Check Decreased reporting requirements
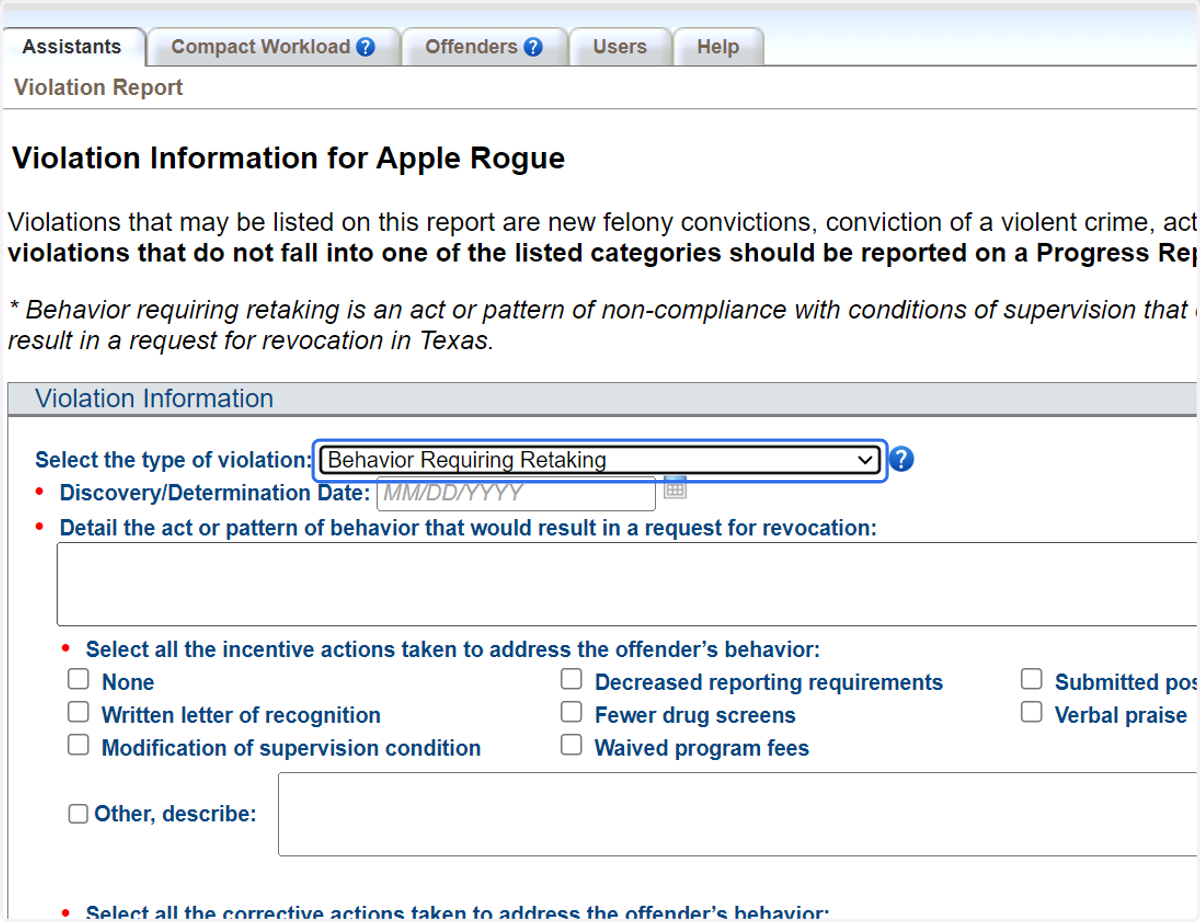 pos(571,680)
